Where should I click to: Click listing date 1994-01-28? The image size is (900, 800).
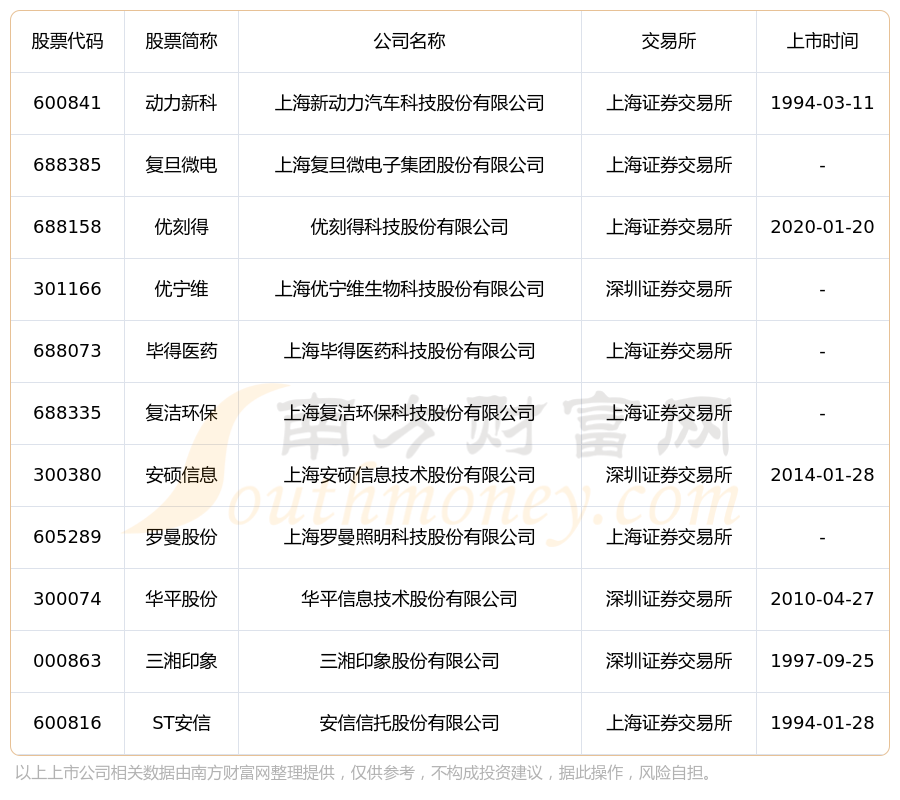[x=823, y=723]
